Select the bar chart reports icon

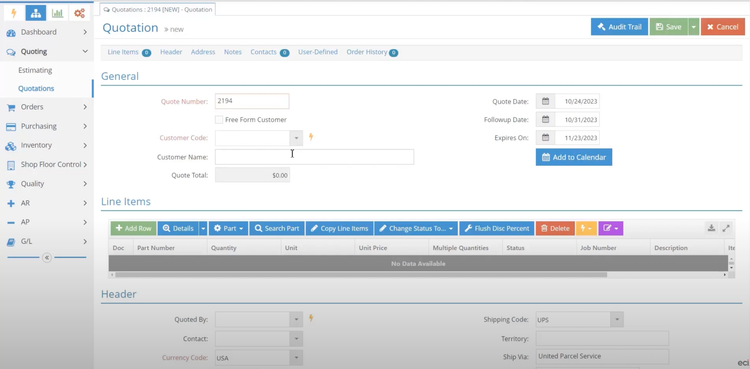tap(57, 13)
